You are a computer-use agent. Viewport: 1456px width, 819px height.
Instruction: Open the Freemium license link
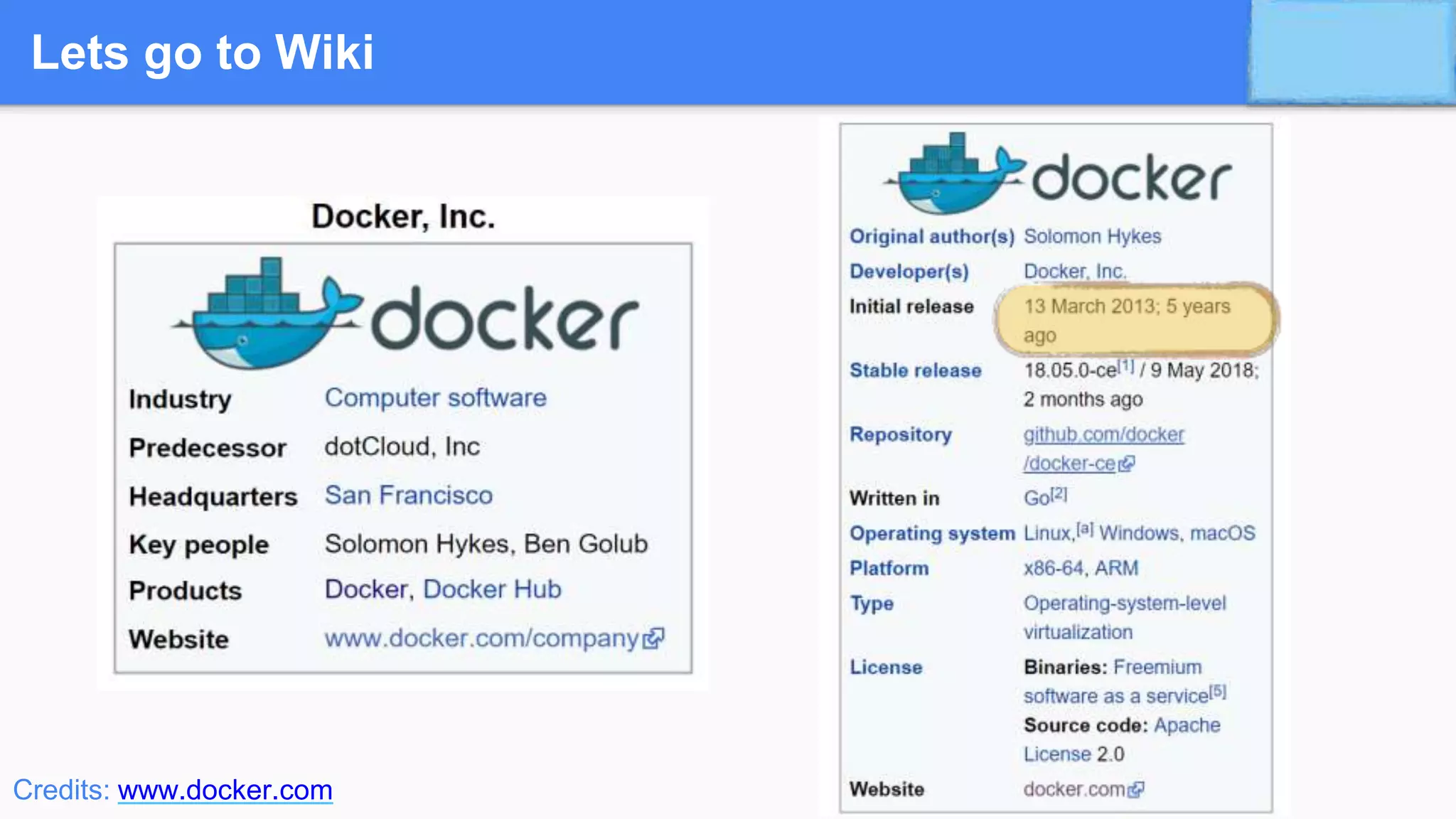[x=1157, y=667]
